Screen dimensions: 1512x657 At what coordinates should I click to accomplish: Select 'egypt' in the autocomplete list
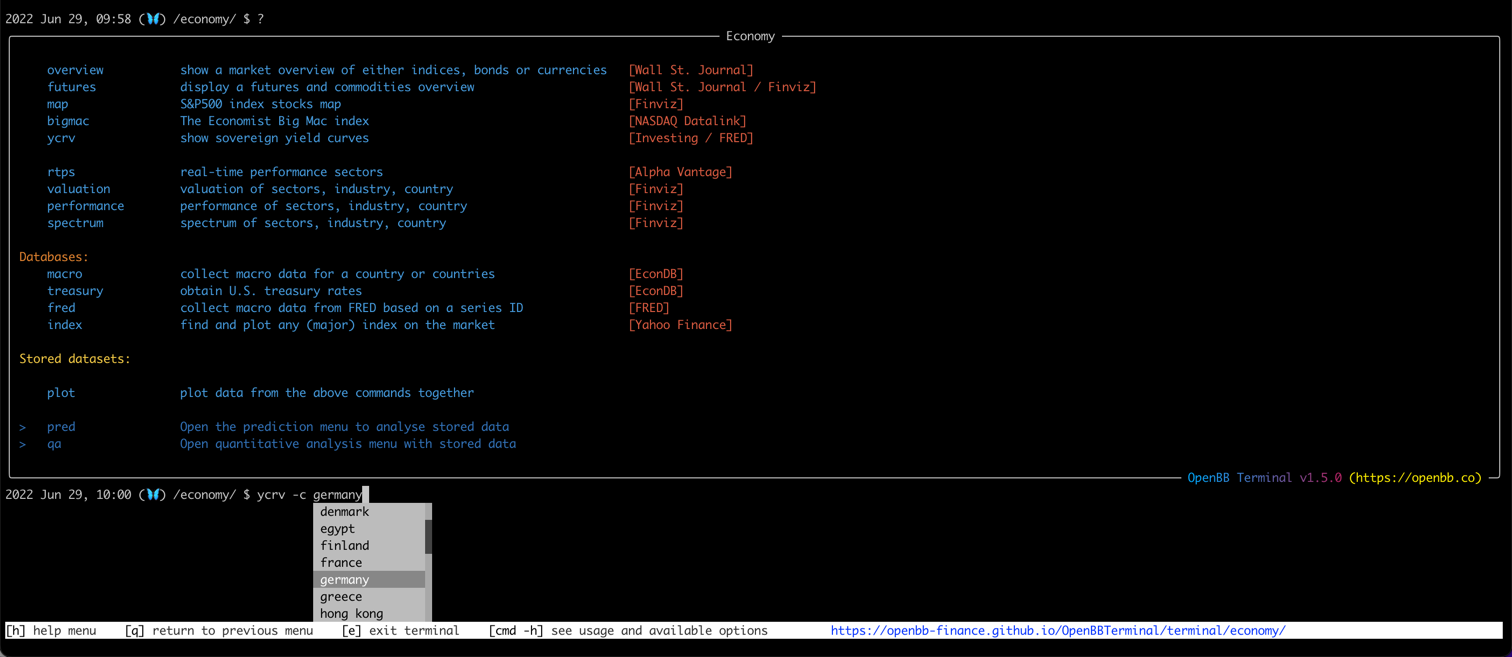point(370,529)
